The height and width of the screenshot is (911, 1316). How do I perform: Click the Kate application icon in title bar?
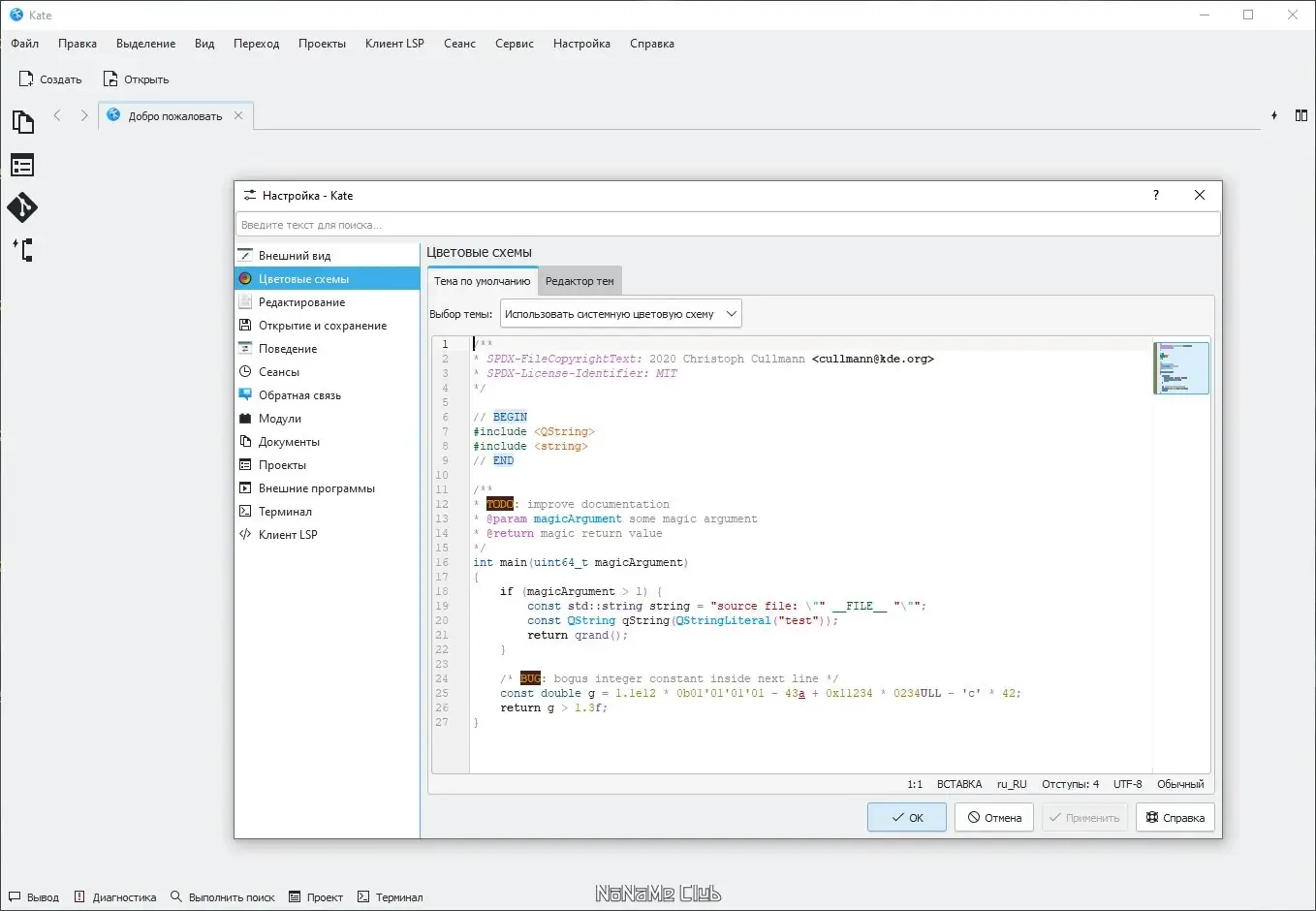(16, 15)
